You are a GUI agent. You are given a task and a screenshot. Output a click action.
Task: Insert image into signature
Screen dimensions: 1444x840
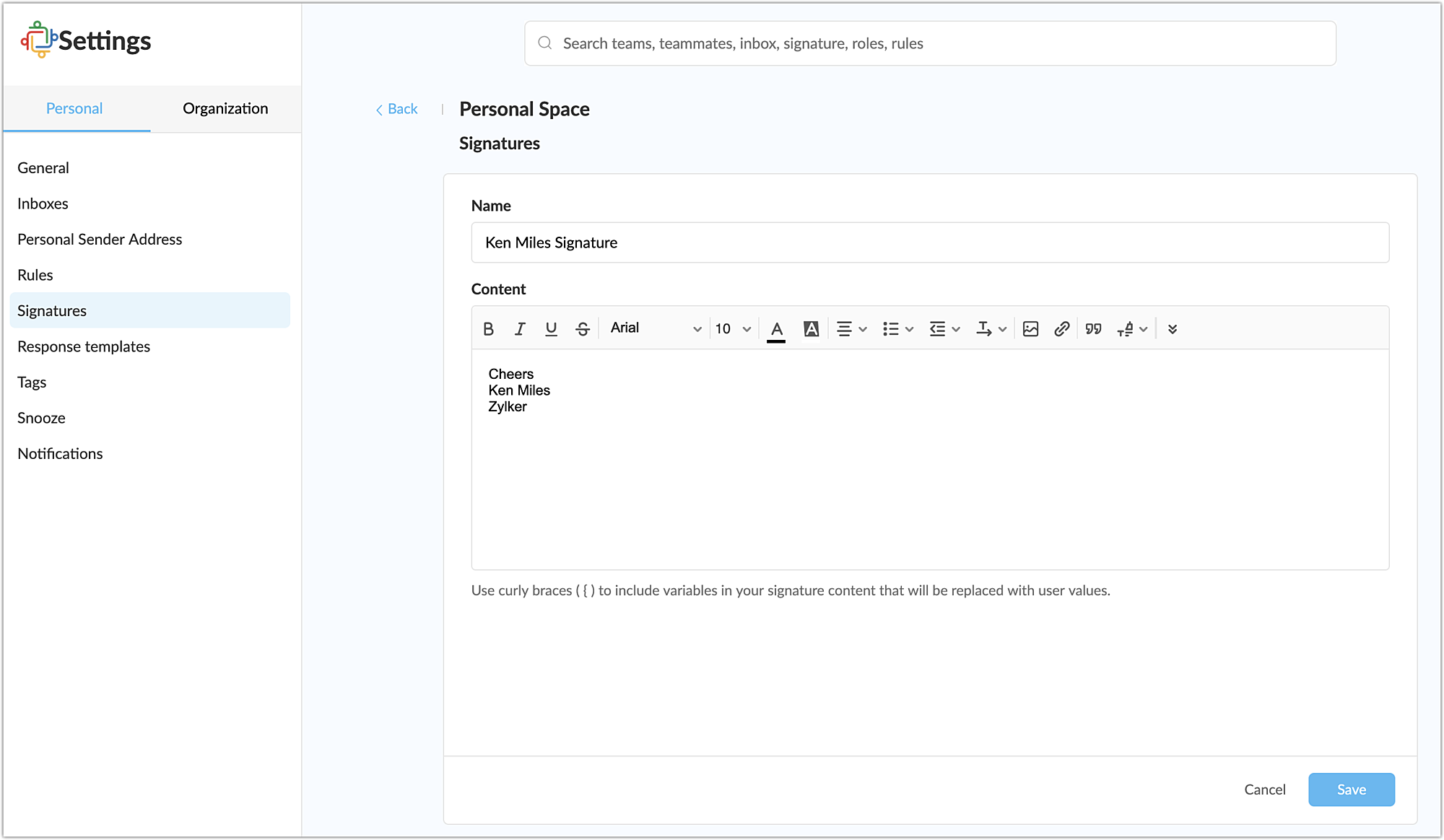[1030, 329]
